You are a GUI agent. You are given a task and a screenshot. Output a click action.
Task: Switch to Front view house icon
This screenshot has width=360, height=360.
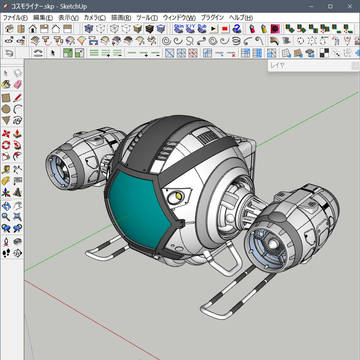[x=32, y=29]
